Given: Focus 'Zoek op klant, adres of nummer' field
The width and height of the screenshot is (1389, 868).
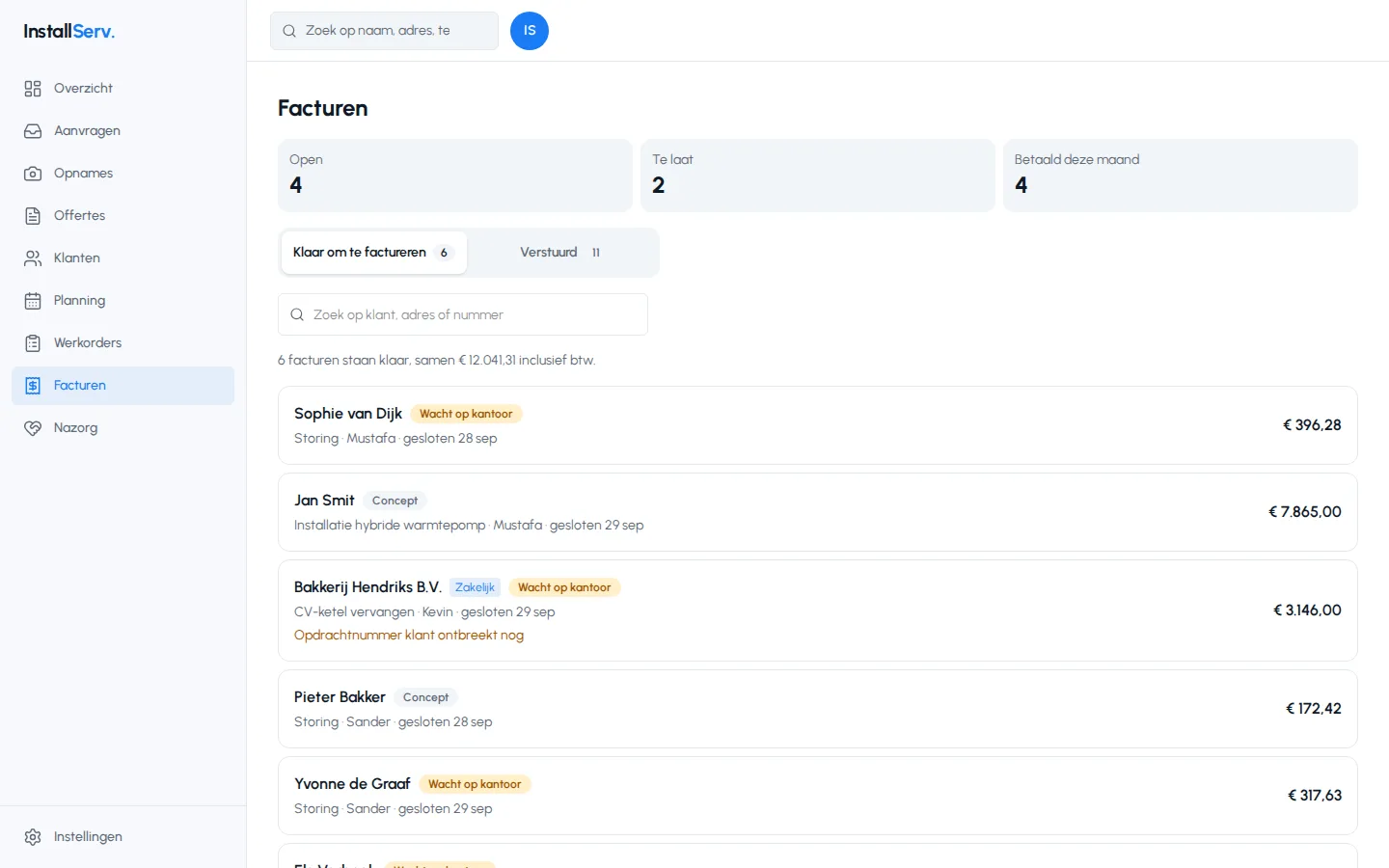Looking at the screenshot, I should point(463,314).
